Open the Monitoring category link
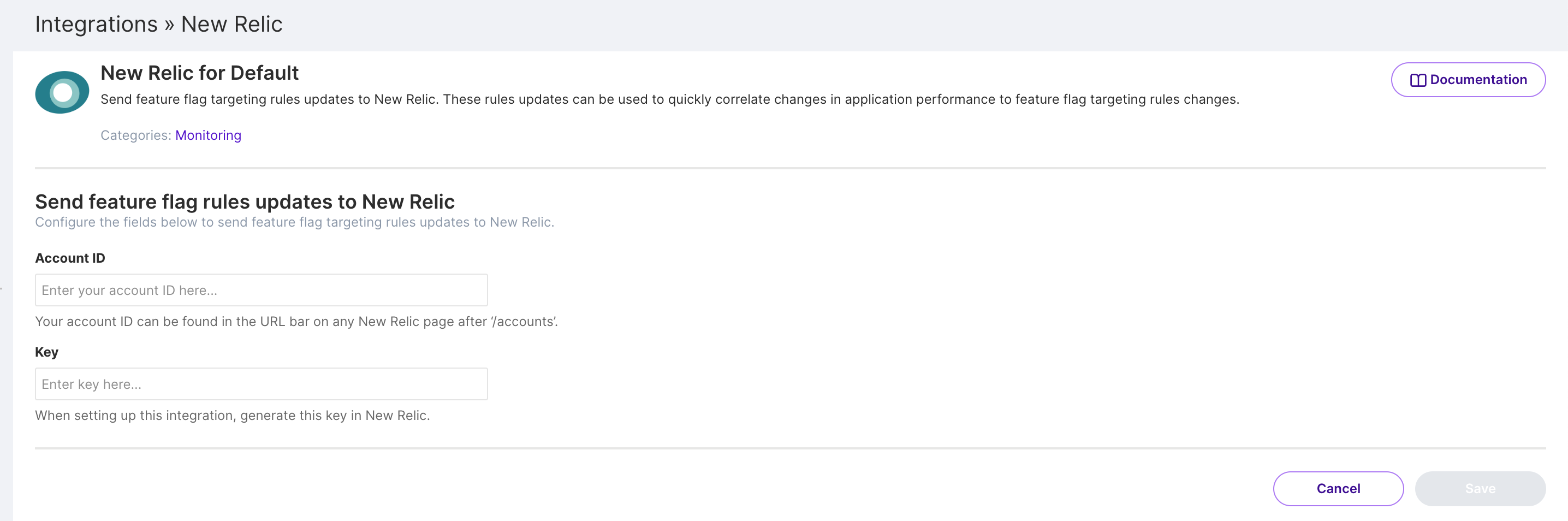 click(208, 135)
